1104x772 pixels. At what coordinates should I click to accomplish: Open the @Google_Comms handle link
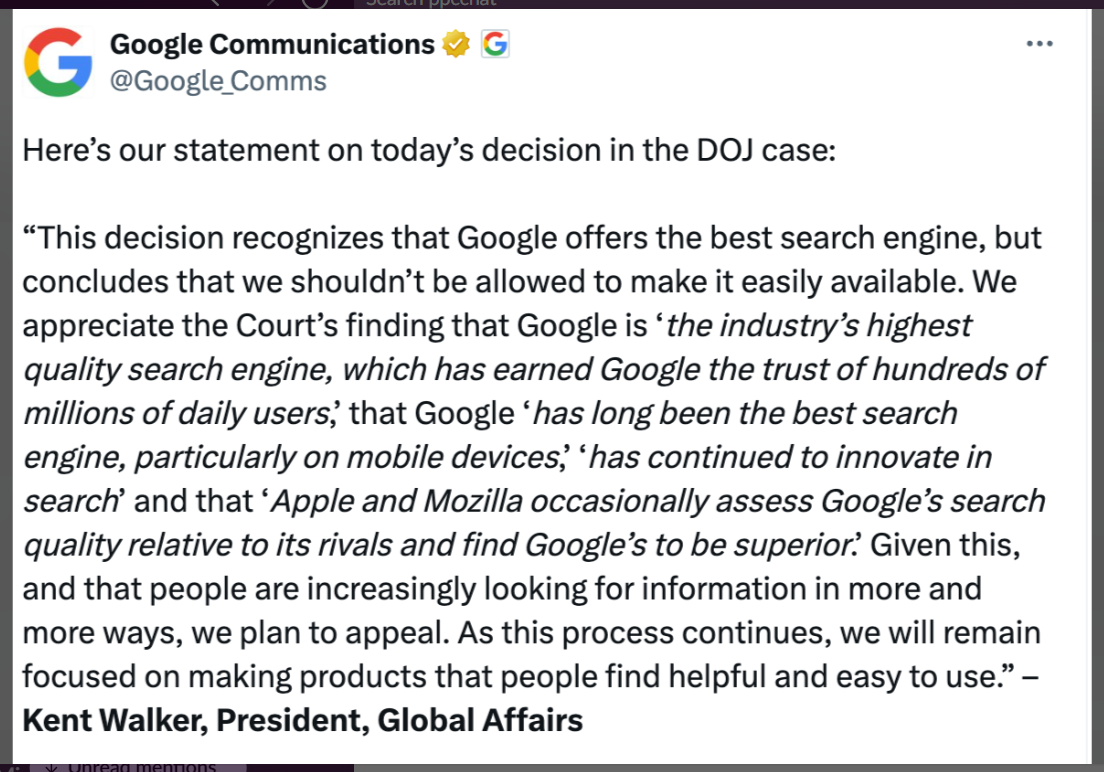(218, 81)
